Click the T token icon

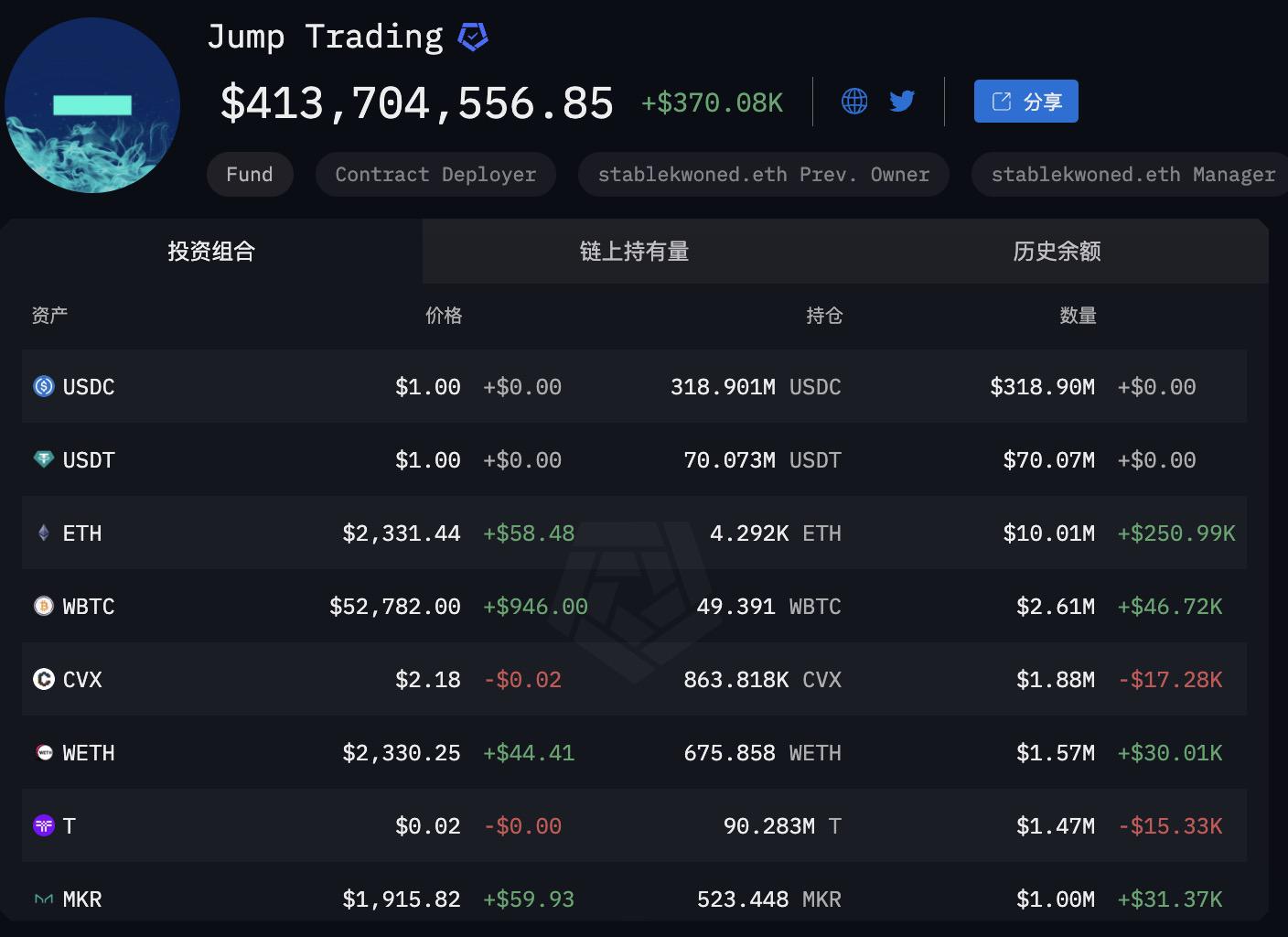coord(44,825)
